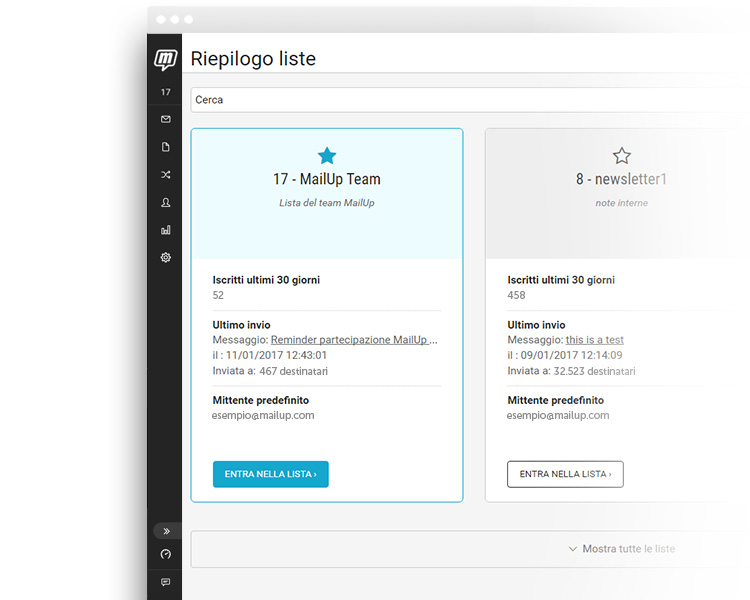The height and width of the screenshot is (600, 750).
Task: Open the document page icon in sidebar
Action: [166, 147]
